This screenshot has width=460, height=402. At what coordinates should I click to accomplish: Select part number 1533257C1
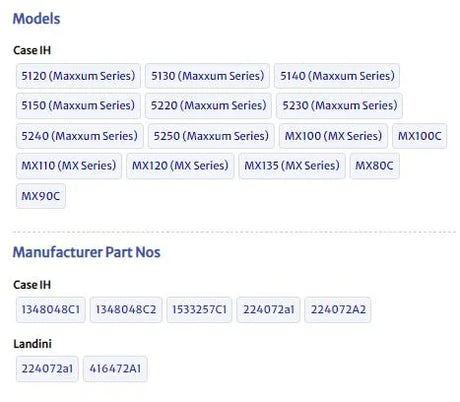click(x=199, y=310)
